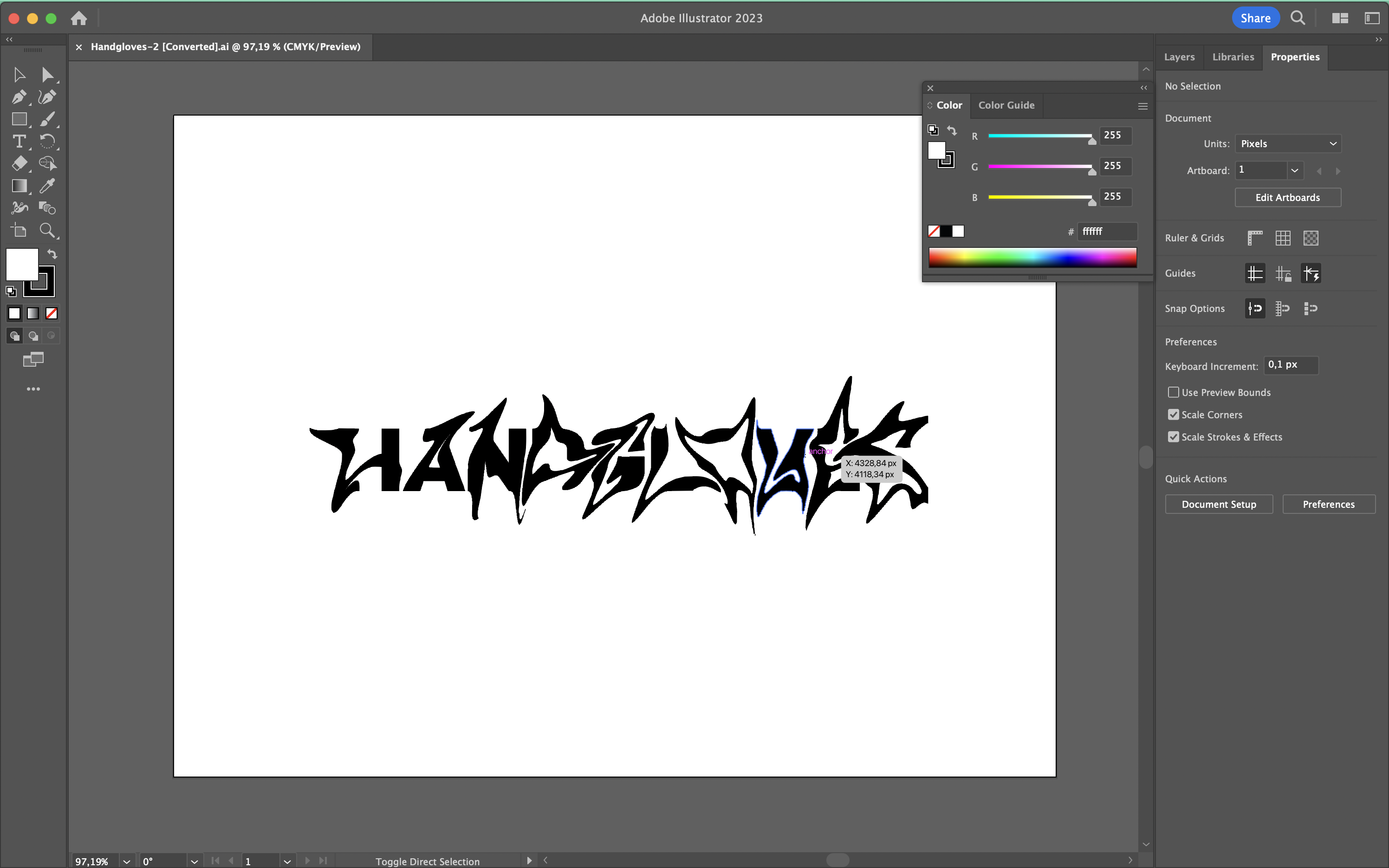Select the Pen tool
The image size is (1389, 868).
click(x=19, y=97)
